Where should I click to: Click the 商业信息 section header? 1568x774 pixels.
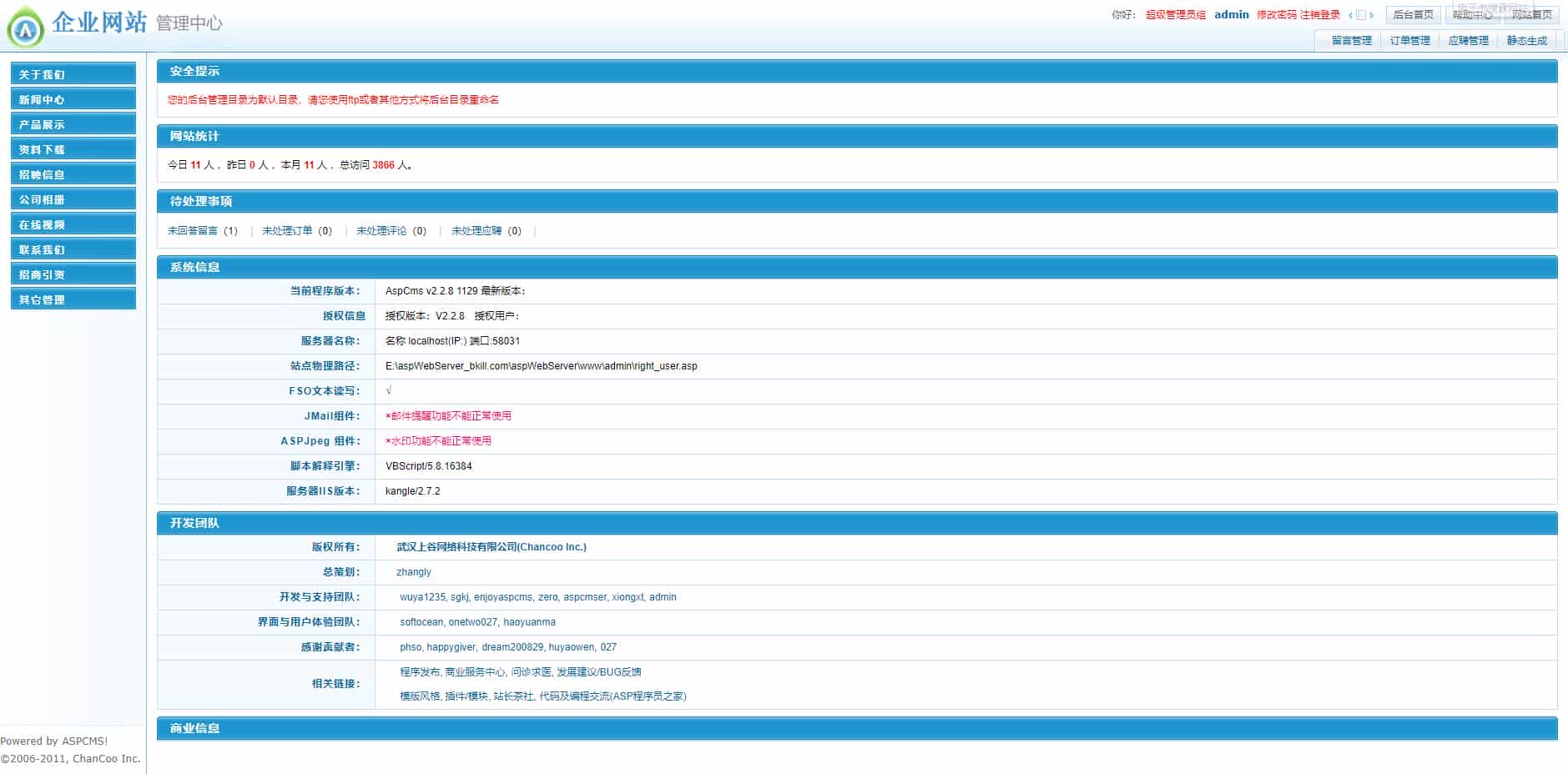(857, 729)
